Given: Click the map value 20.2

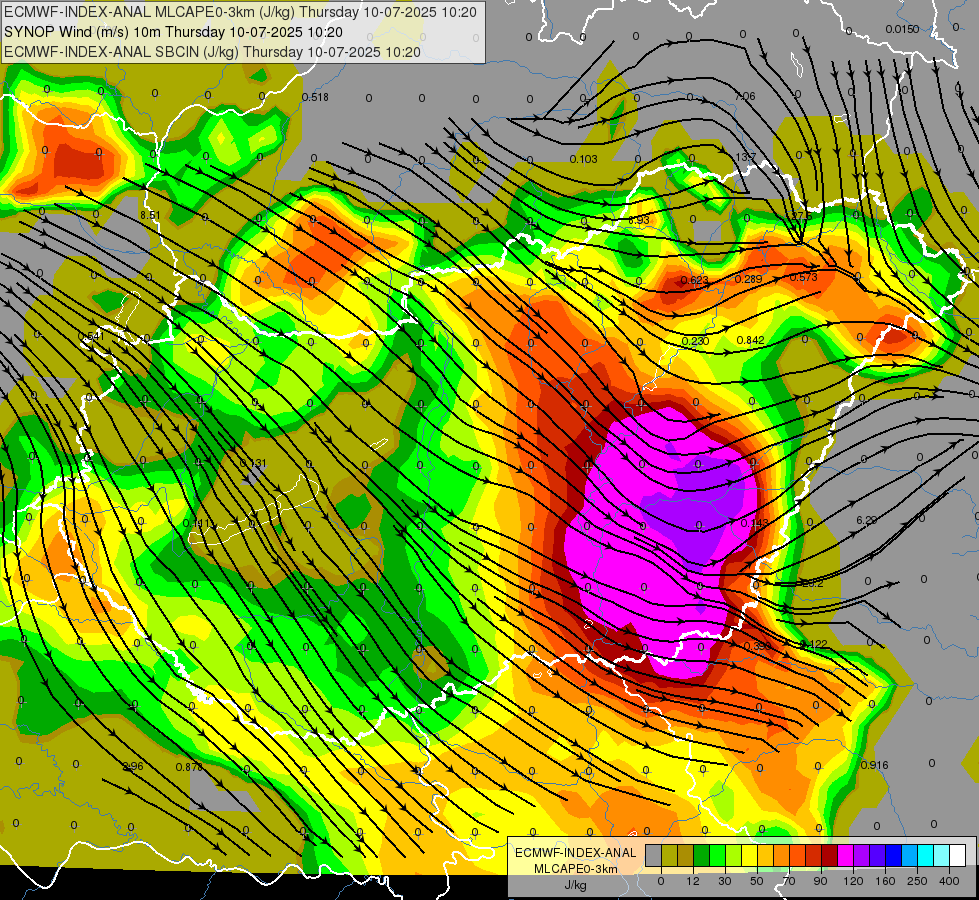Looking at the screenshot, I should click(x=812, y=583).
